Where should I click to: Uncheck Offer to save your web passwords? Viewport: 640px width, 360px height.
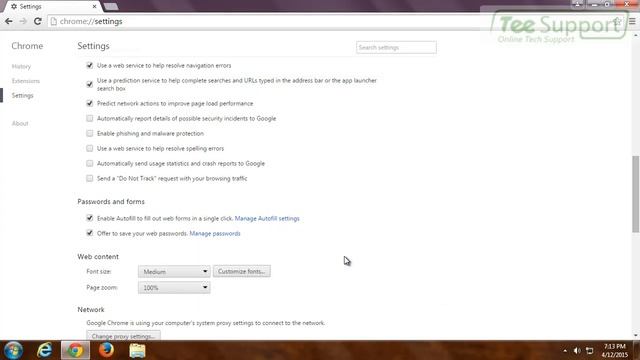[x=89, y=233]
